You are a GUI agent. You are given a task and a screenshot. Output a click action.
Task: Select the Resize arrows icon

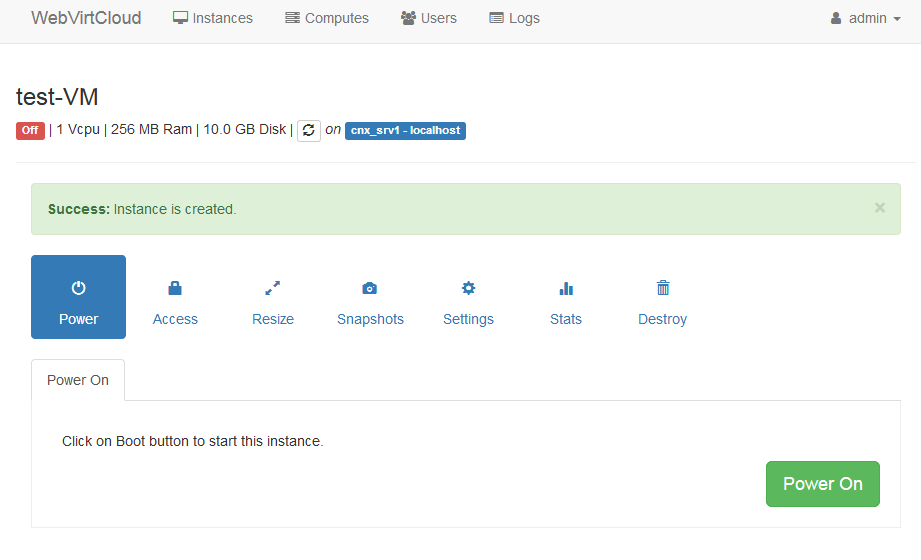point(272,288)
